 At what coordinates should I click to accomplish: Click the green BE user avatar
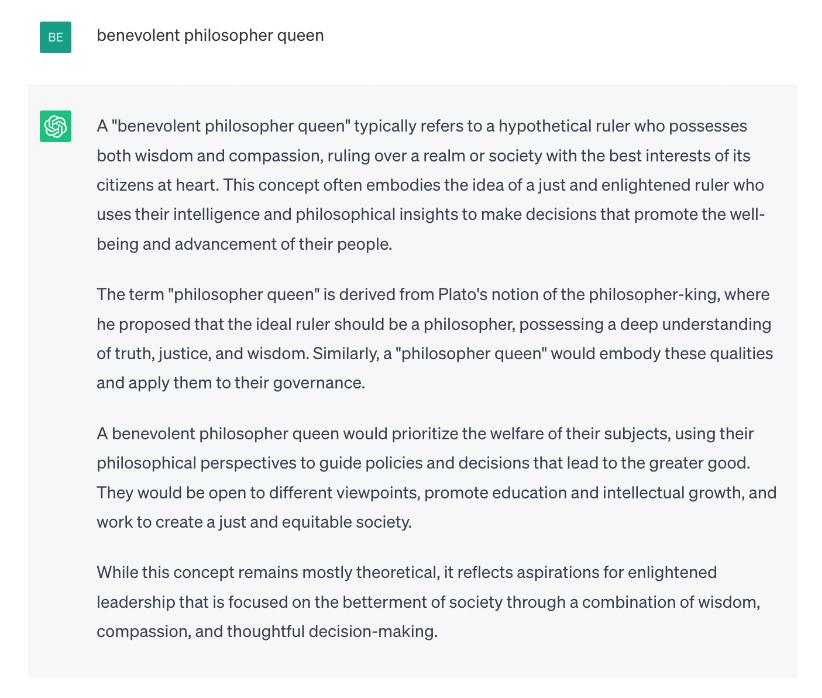coord(55,37)
